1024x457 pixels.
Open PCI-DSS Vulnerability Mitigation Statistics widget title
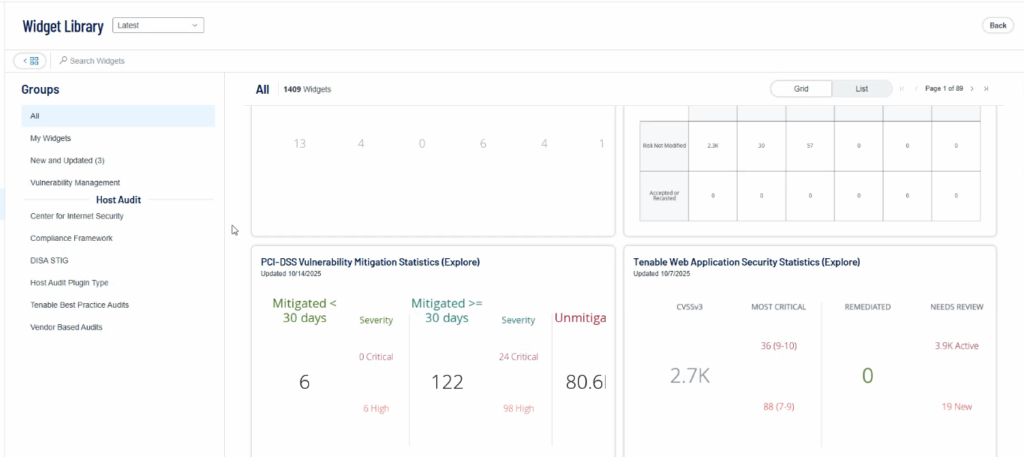[x=370, y=262]
